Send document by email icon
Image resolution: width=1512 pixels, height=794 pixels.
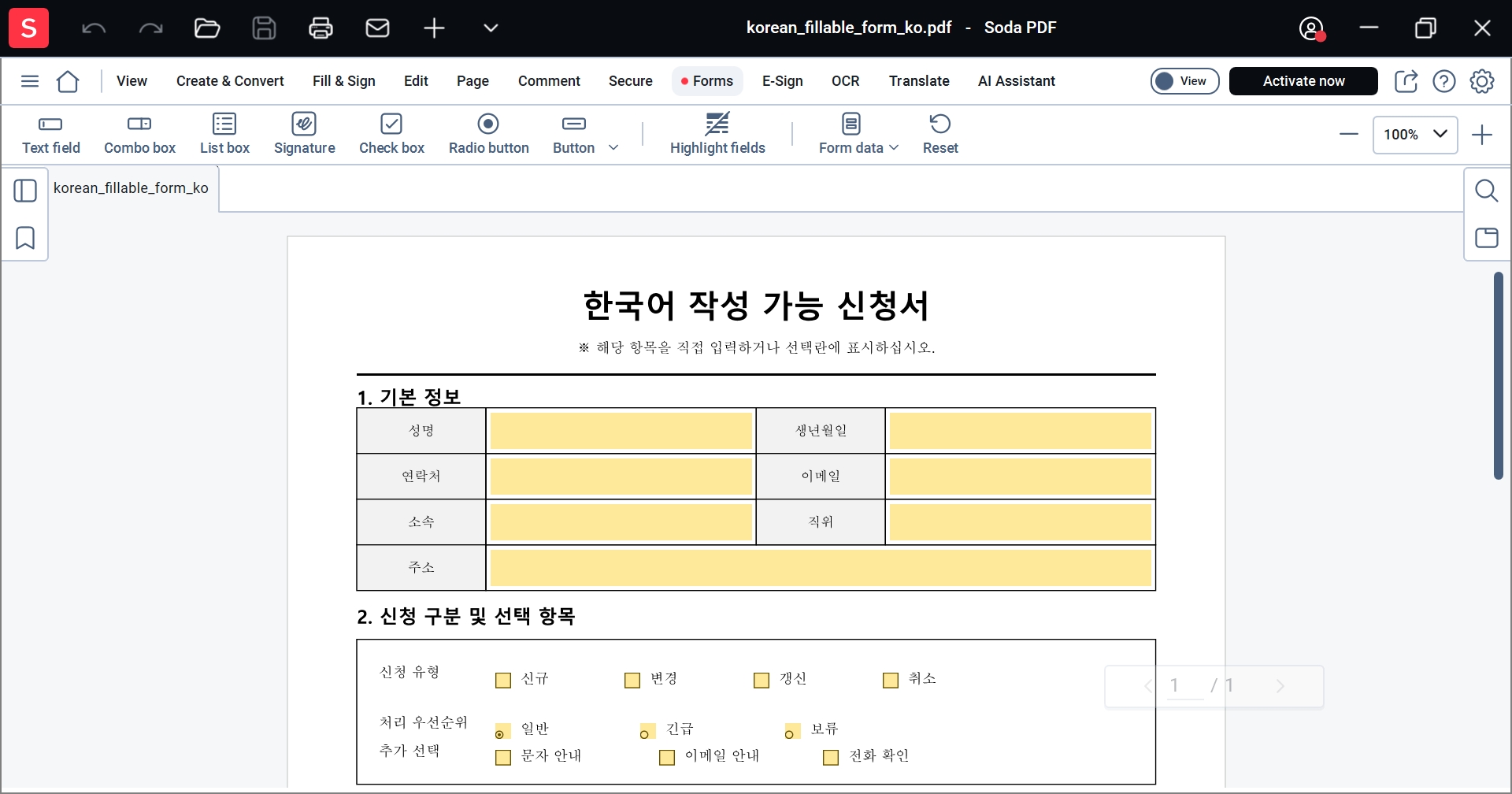[377, 28]
